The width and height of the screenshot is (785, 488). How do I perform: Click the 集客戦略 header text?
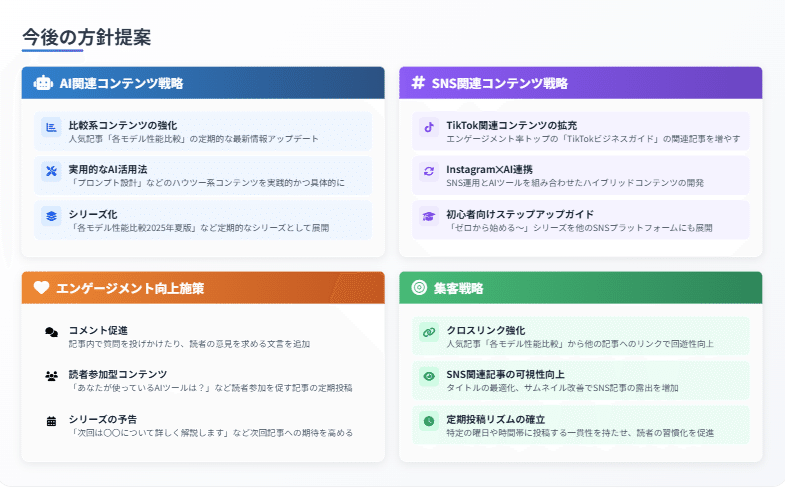pos(459,288)
